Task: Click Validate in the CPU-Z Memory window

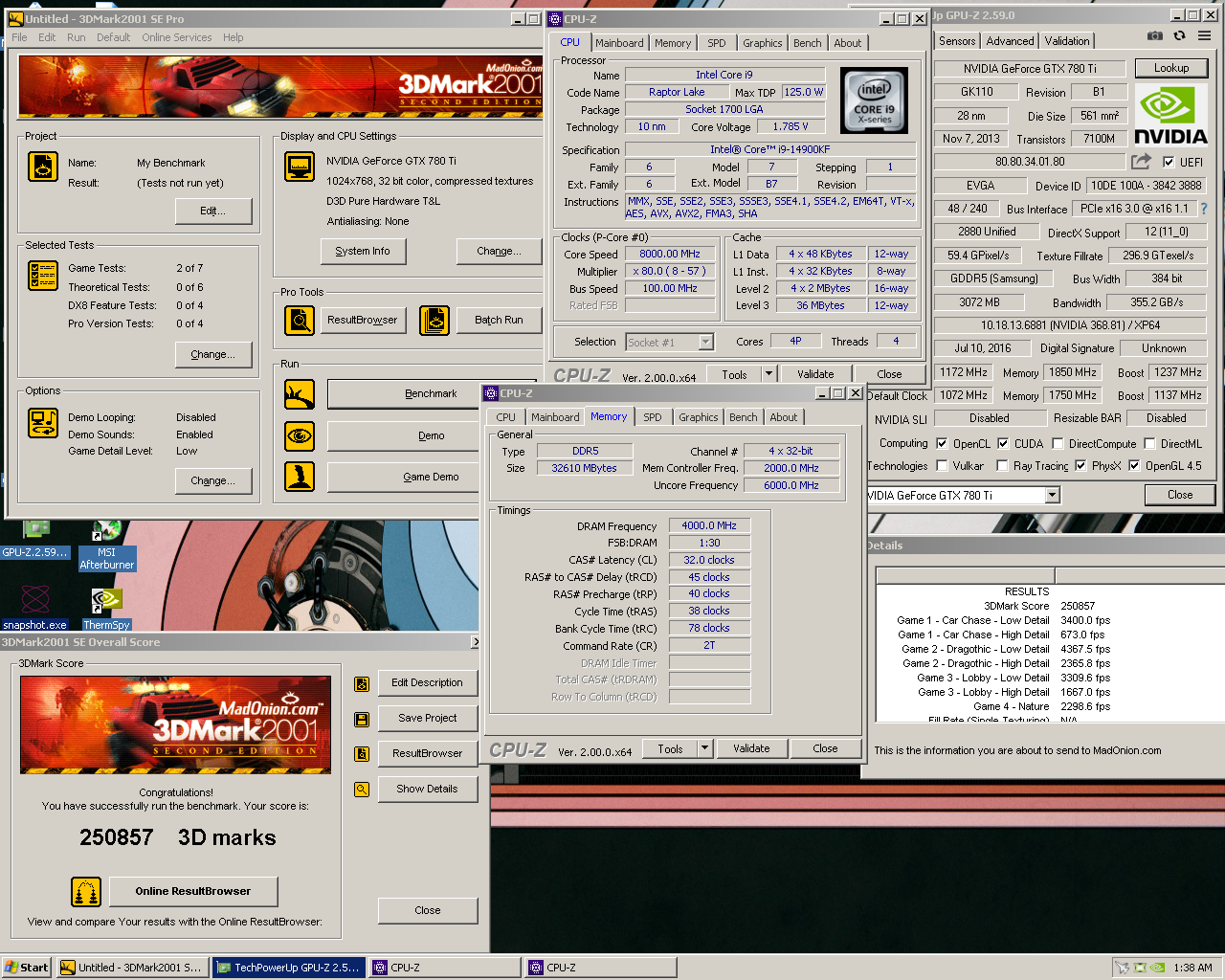Action: click(751, 748)
